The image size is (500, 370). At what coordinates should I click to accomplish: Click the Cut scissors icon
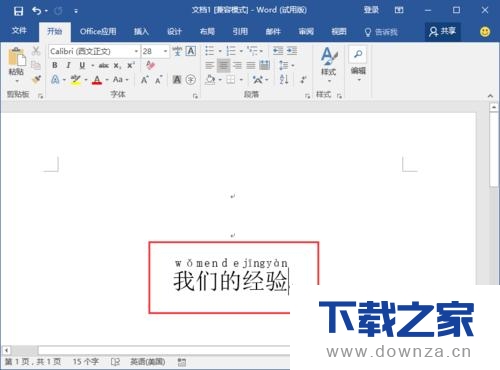click(x=36, y=51)
